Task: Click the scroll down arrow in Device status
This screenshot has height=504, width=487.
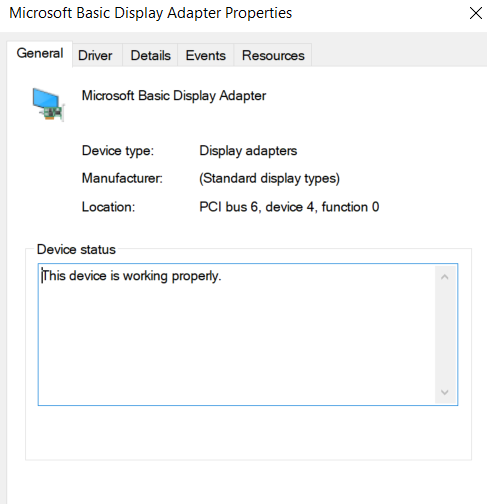Action: tap(445, 392)
